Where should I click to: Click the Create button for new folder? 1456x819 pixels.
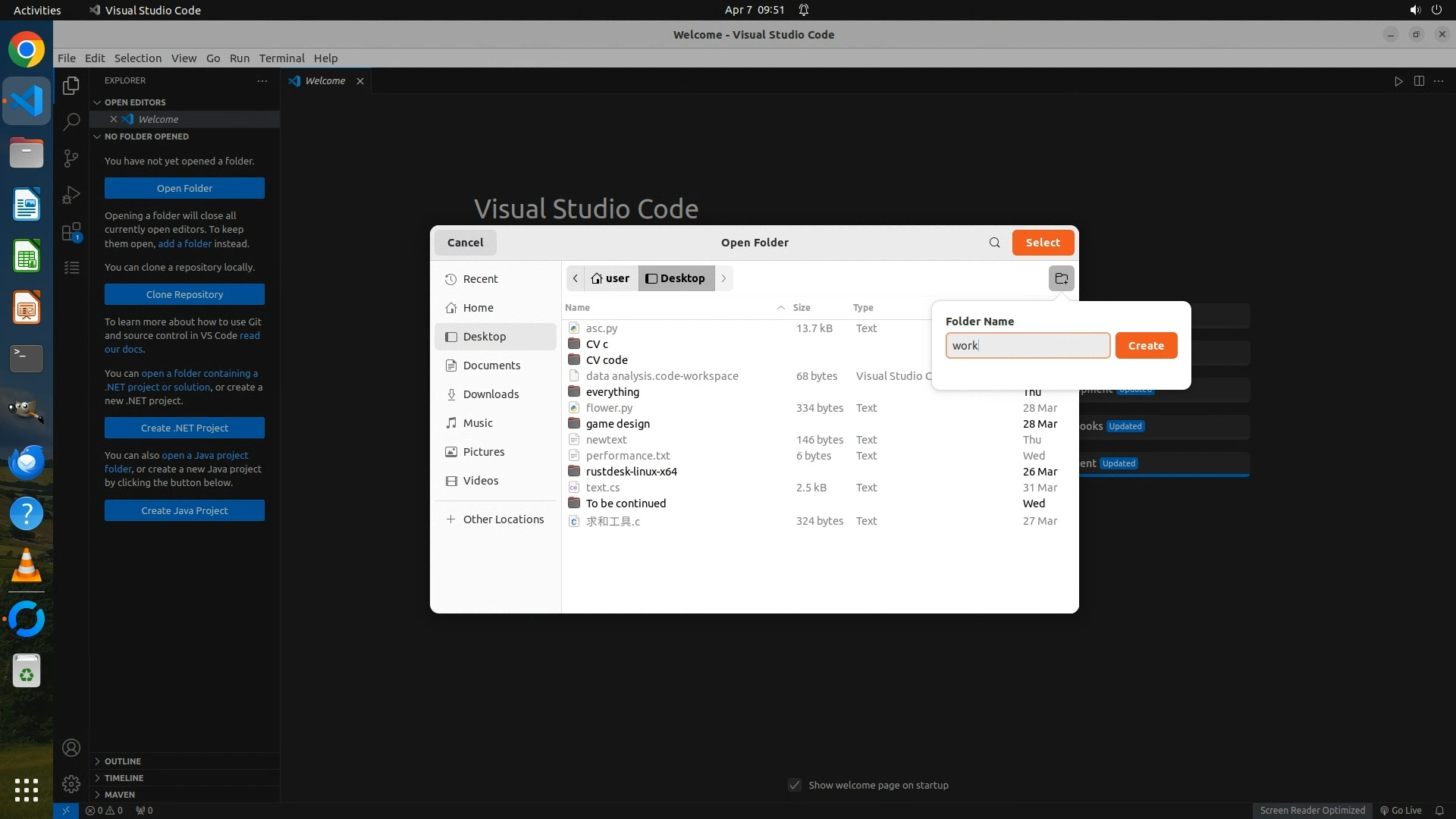(x=1145, y=346)
